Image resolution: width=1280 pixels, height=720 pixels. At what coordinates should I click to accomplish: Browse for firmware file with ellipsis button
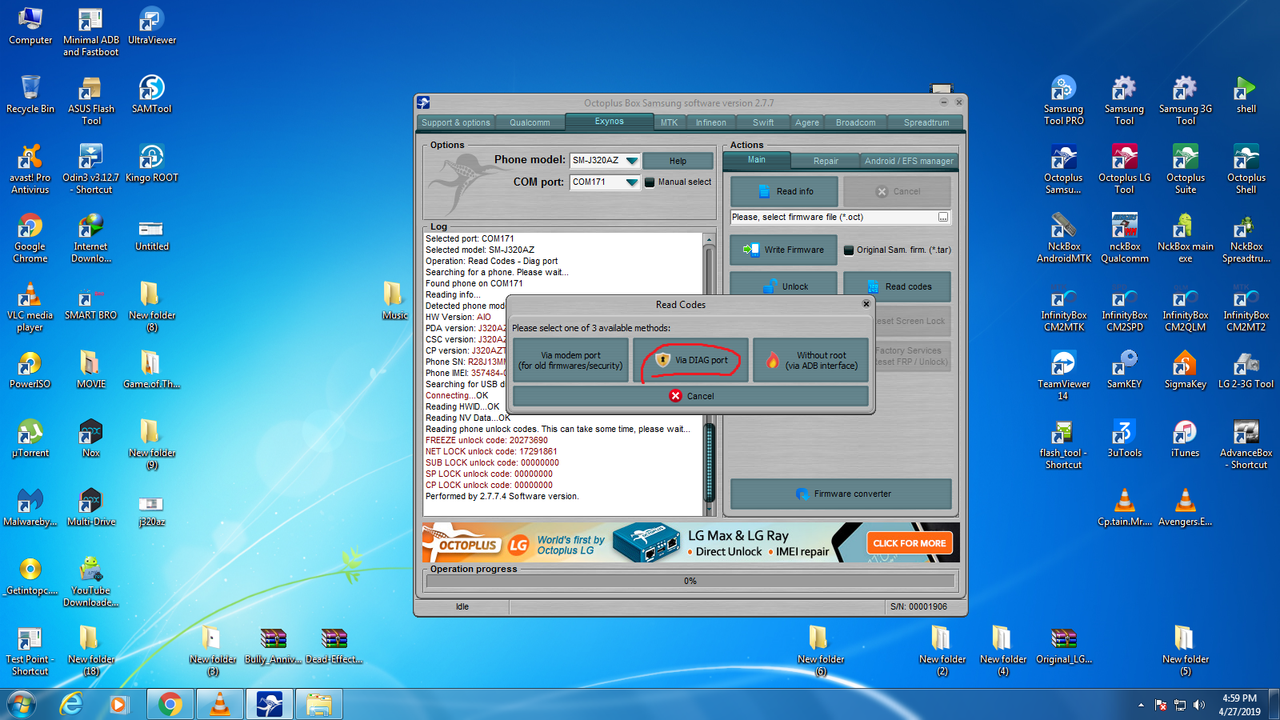942,217
